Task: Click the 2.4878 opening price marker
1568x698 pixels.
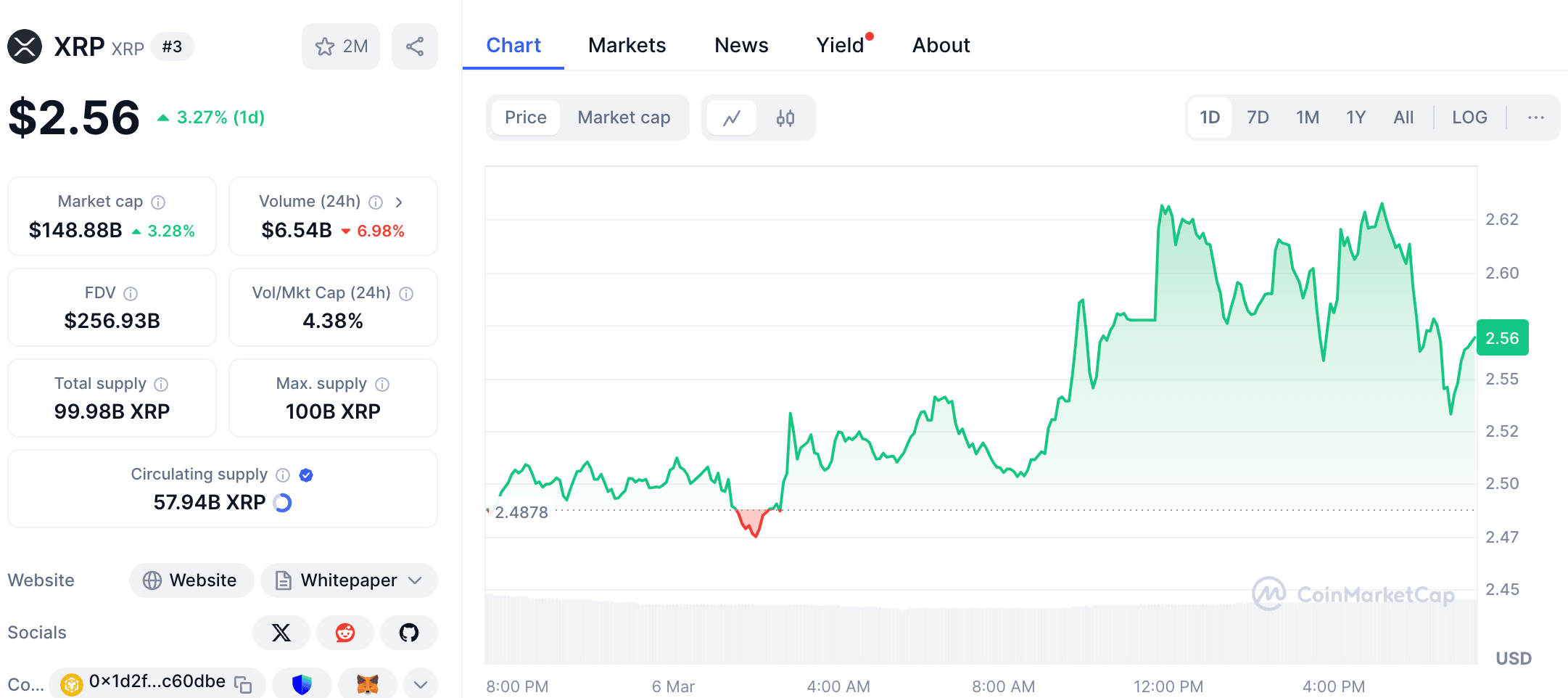Action: tap(521, 512)
